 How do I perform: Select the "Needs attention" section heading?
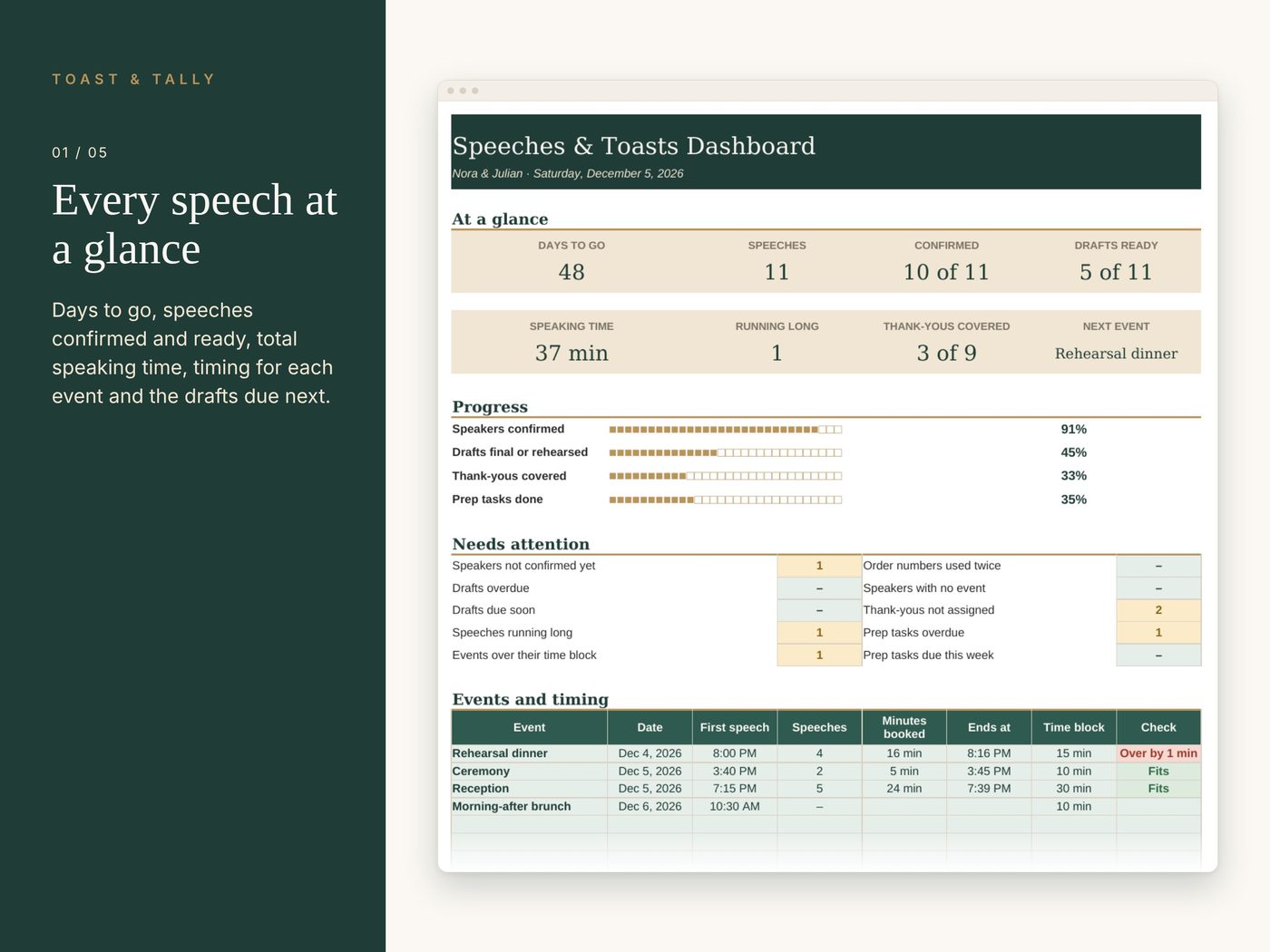point(521,544)
